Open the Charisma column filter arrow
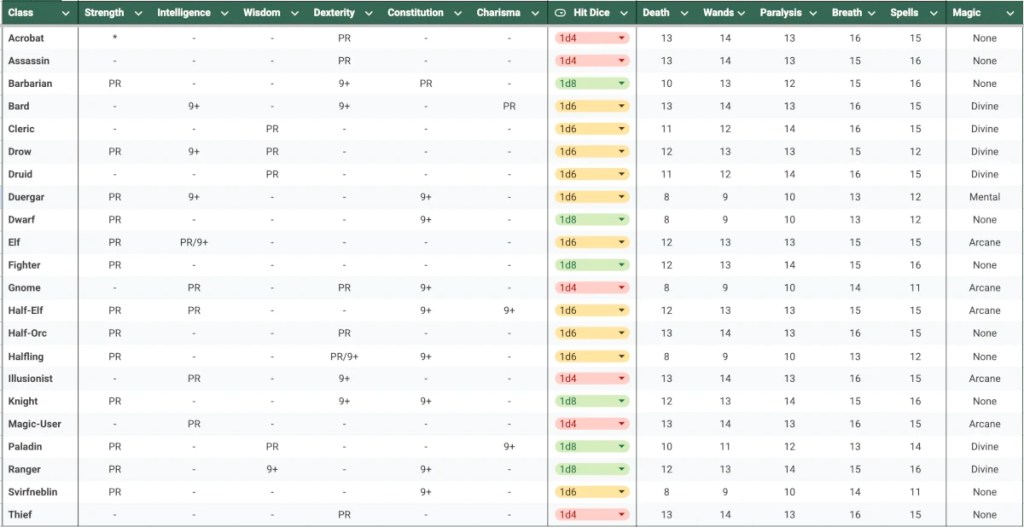Viewport: 1024px width, 527px height. (536, 13)
